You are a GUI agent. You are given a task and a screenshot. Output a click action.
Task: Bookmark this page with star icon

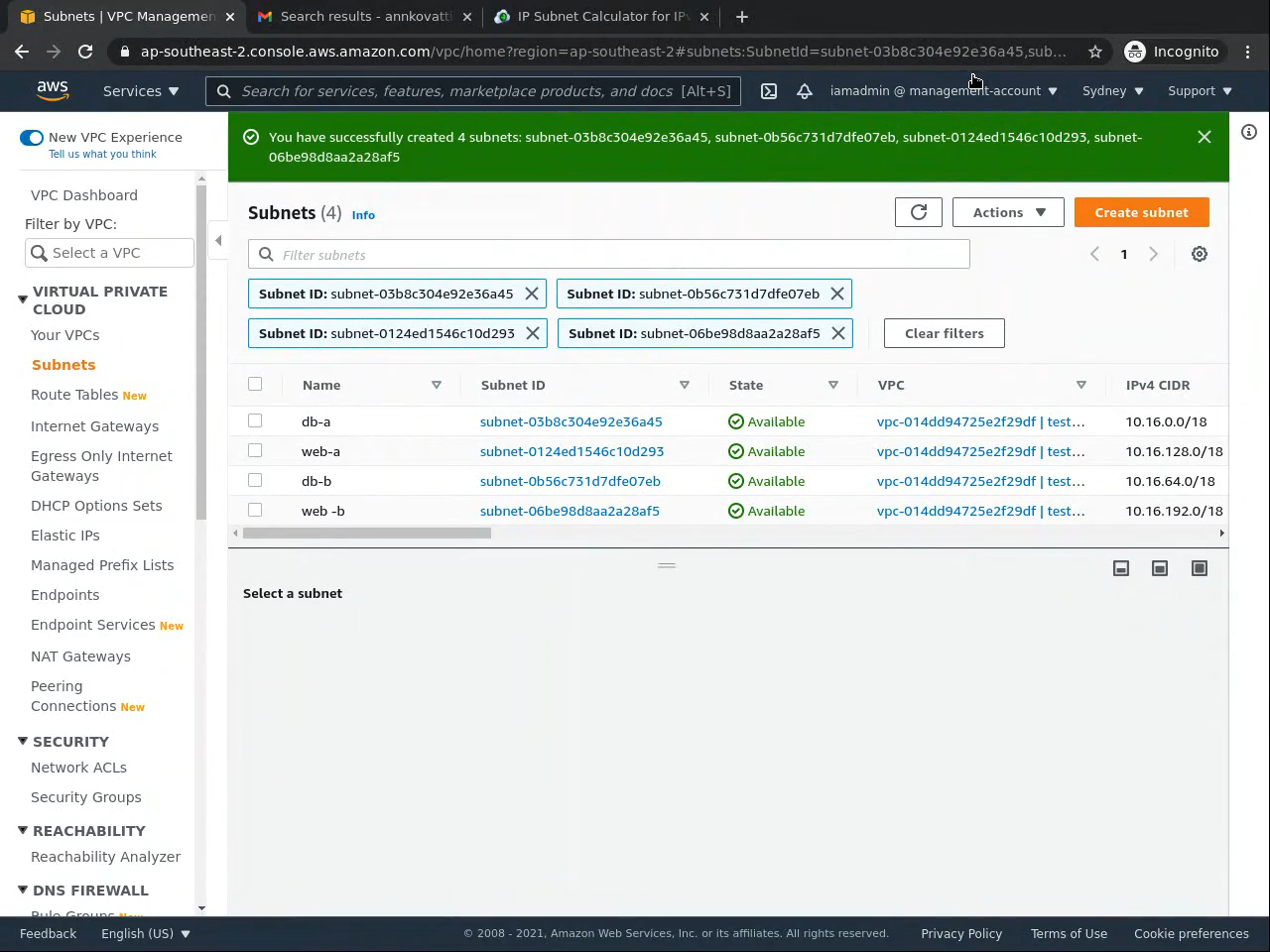tap(1095, 52)
